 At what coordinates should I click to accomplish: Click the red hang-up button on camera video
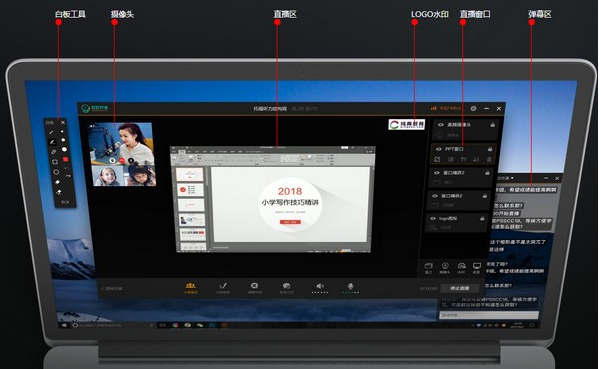pos(122,161)
